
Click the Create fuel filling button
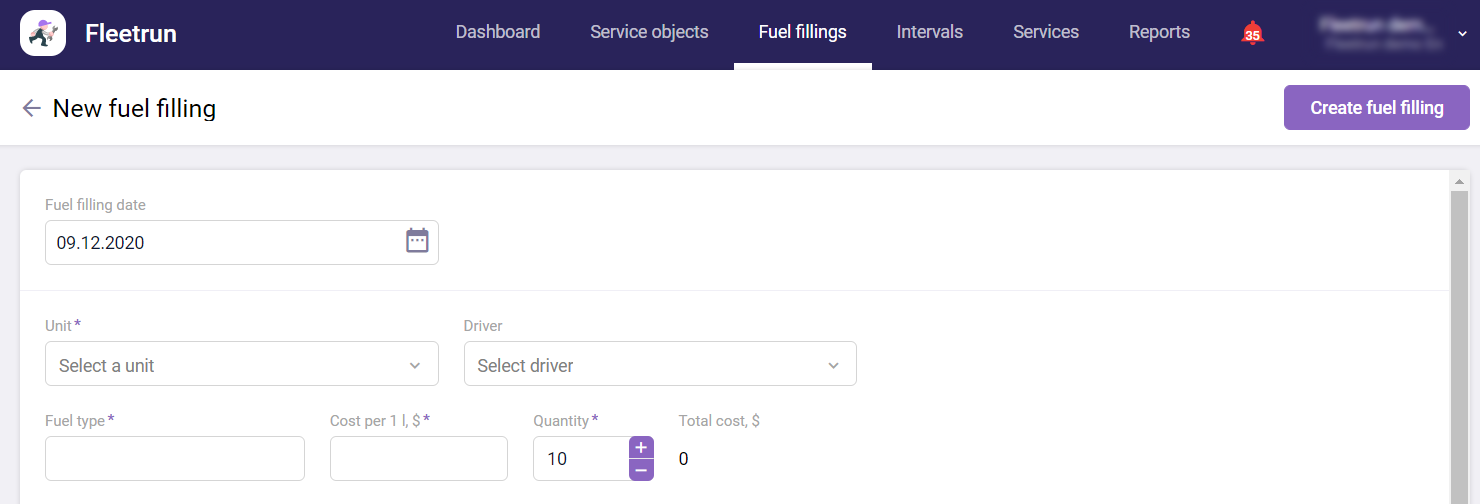point(1376,108)
